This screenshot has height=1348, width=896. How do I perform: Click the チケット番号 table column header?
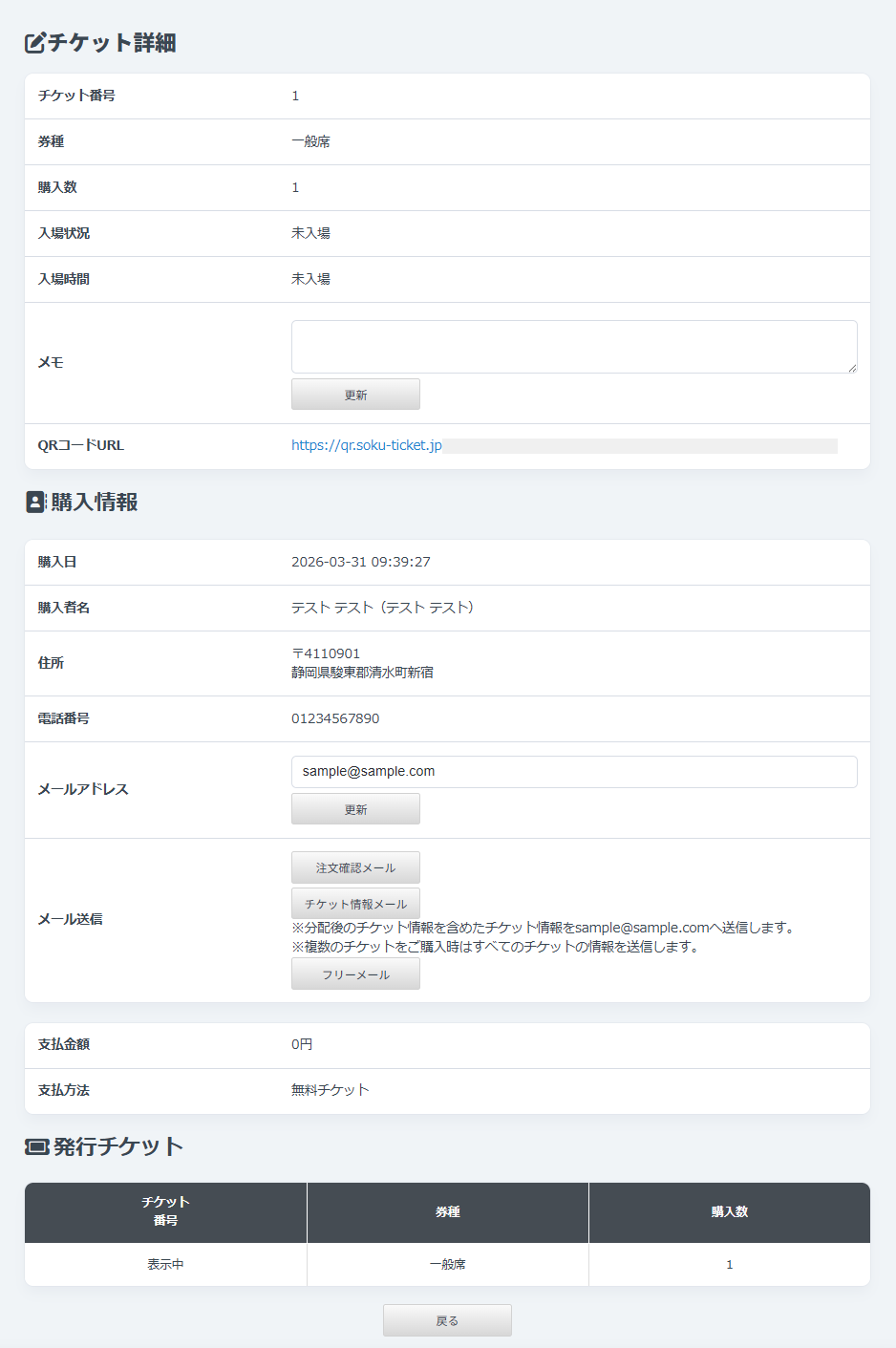(x=165, y=1211)
